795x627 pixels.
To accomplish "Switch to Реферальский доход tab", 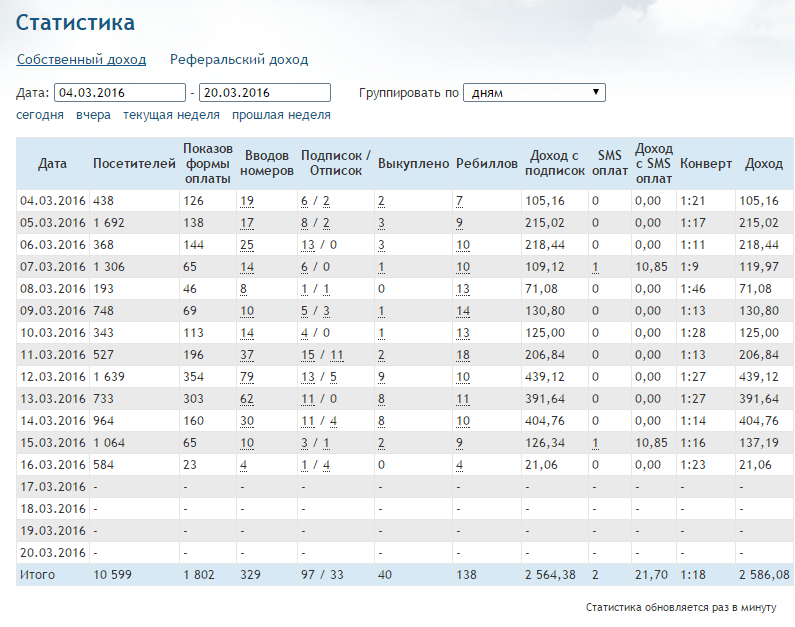I will pyautogui.click(x=238, y=59).
